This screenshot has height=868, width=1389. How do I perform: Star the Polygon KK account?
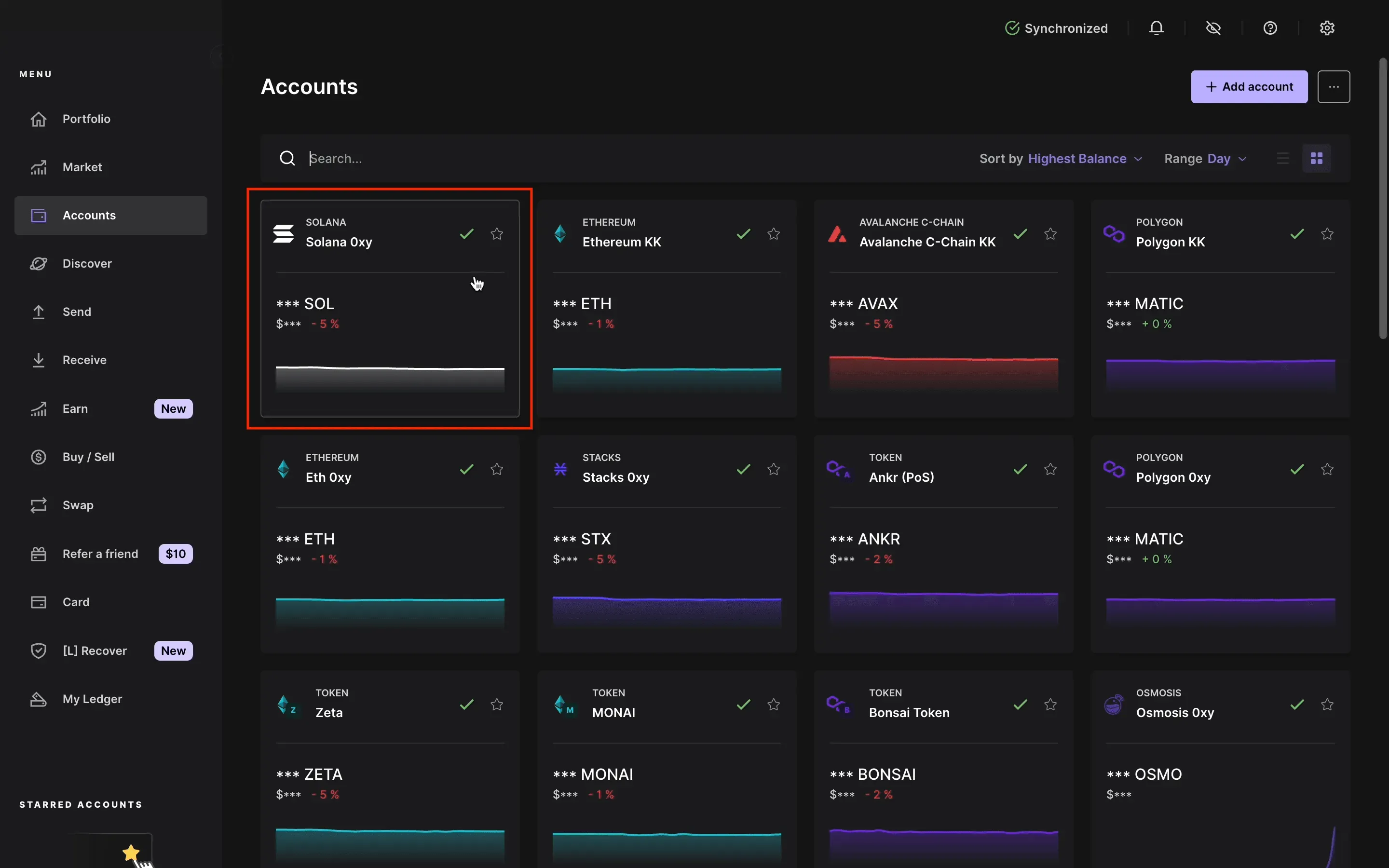(1326, 234)
